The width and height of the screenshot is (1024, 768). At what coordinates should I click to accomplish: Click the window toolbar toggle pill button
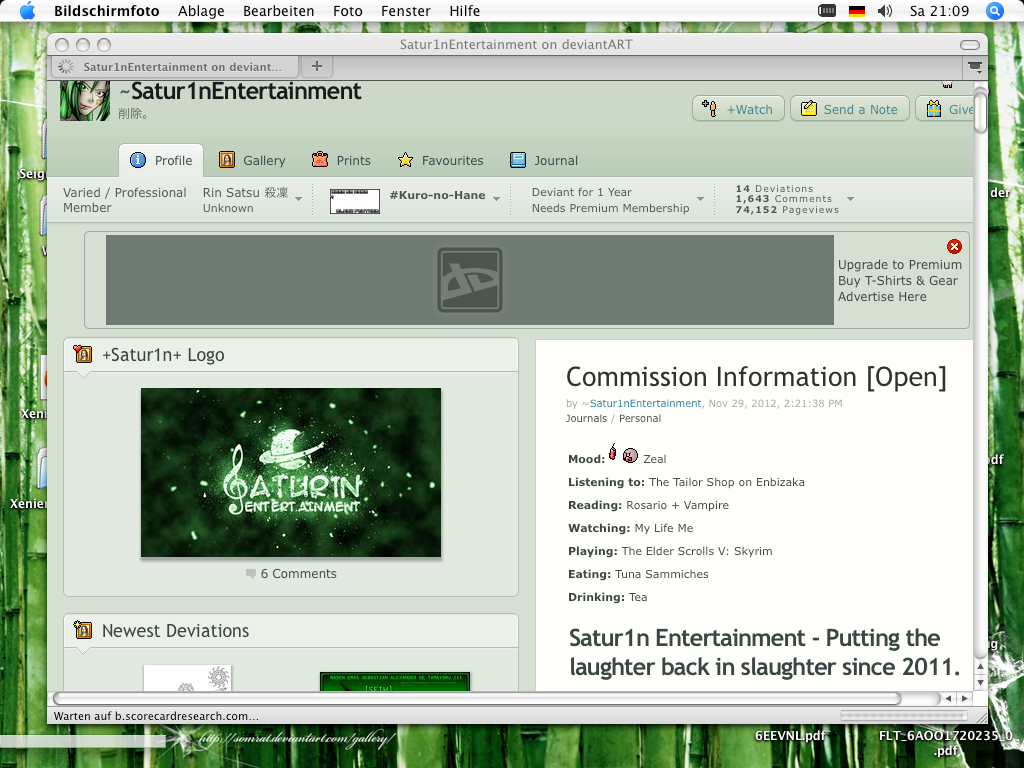point(970,44)
